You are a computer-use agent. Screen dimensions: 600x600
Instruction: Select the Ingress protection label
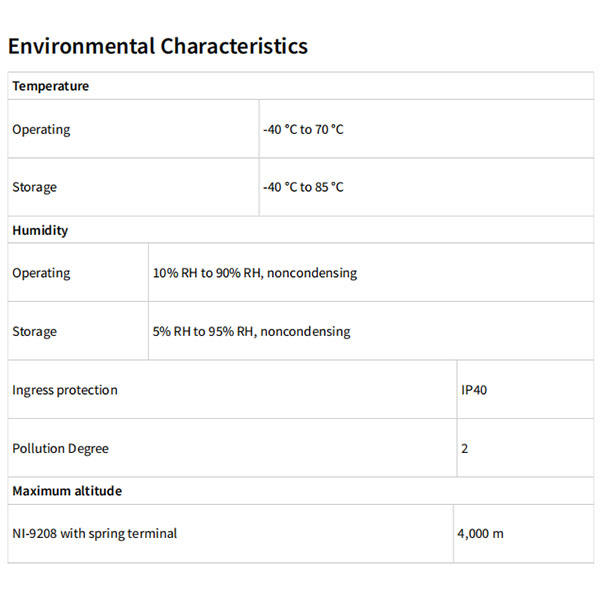pos(65,390)
